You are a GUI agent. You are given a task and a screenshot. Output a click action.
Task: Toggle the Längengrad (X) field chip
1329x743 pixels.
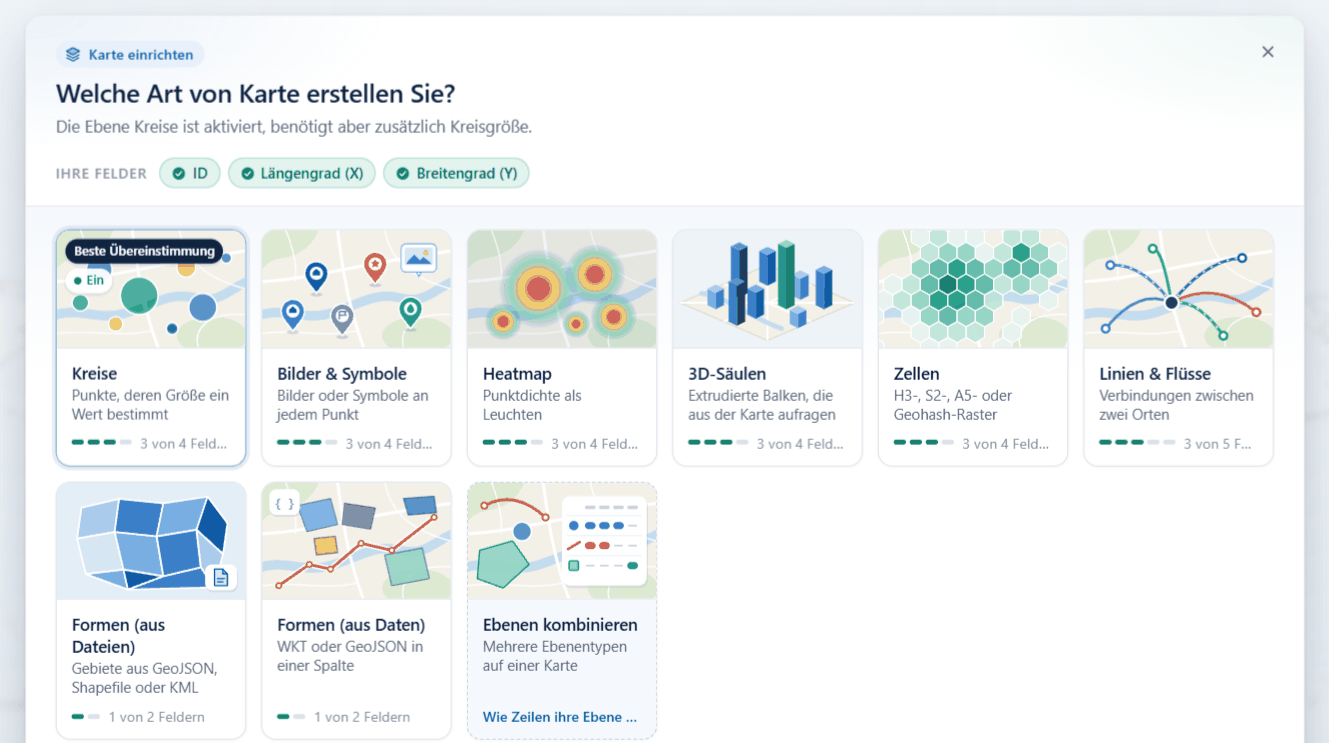pyautogui.click(x=302, y=173)
